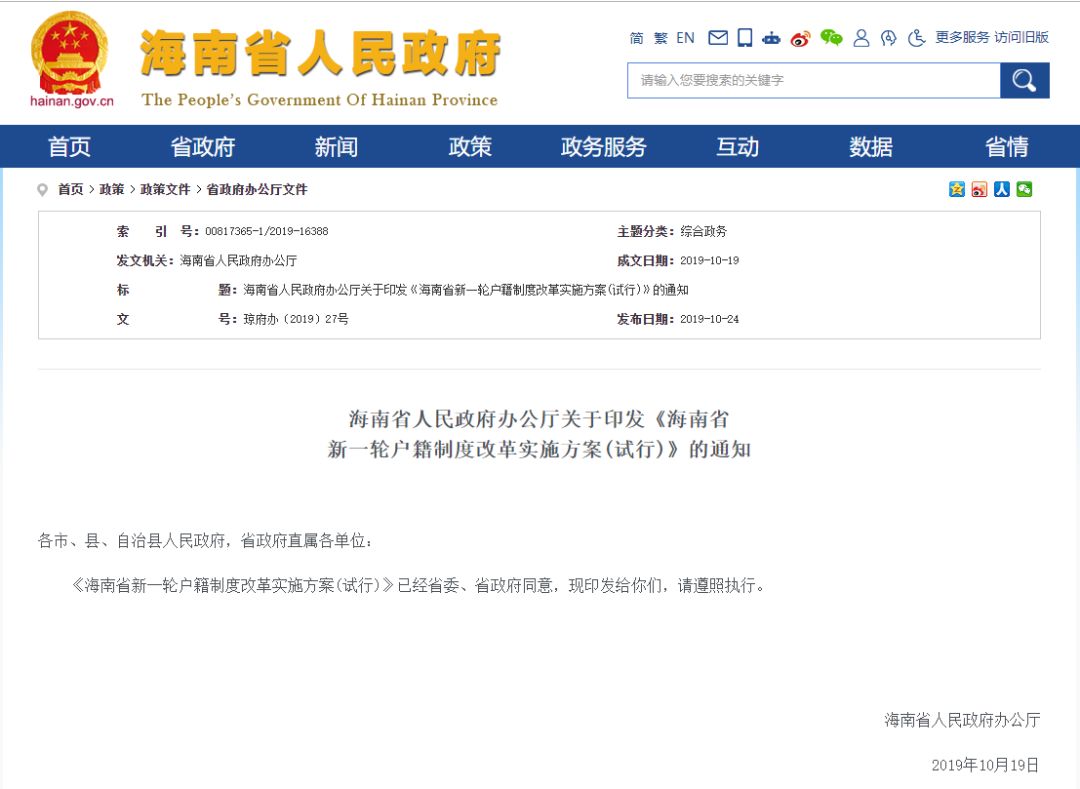Image resolution: width=1080 pixels, height=789 pixels.
Task: Share to QQ Zone via star icon
Action: (957, 189)
